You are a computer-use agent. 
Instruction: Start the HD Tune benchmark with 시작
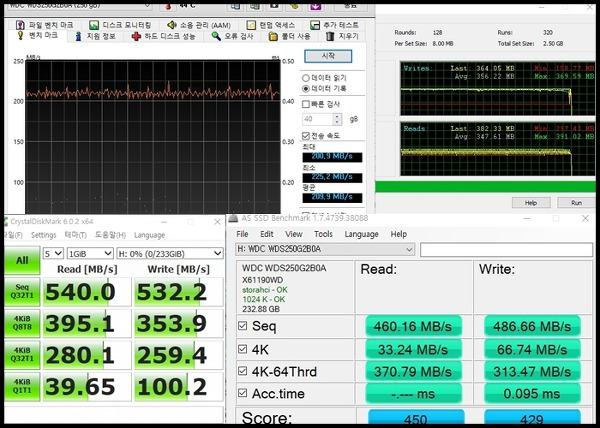[x=328, y=56]
